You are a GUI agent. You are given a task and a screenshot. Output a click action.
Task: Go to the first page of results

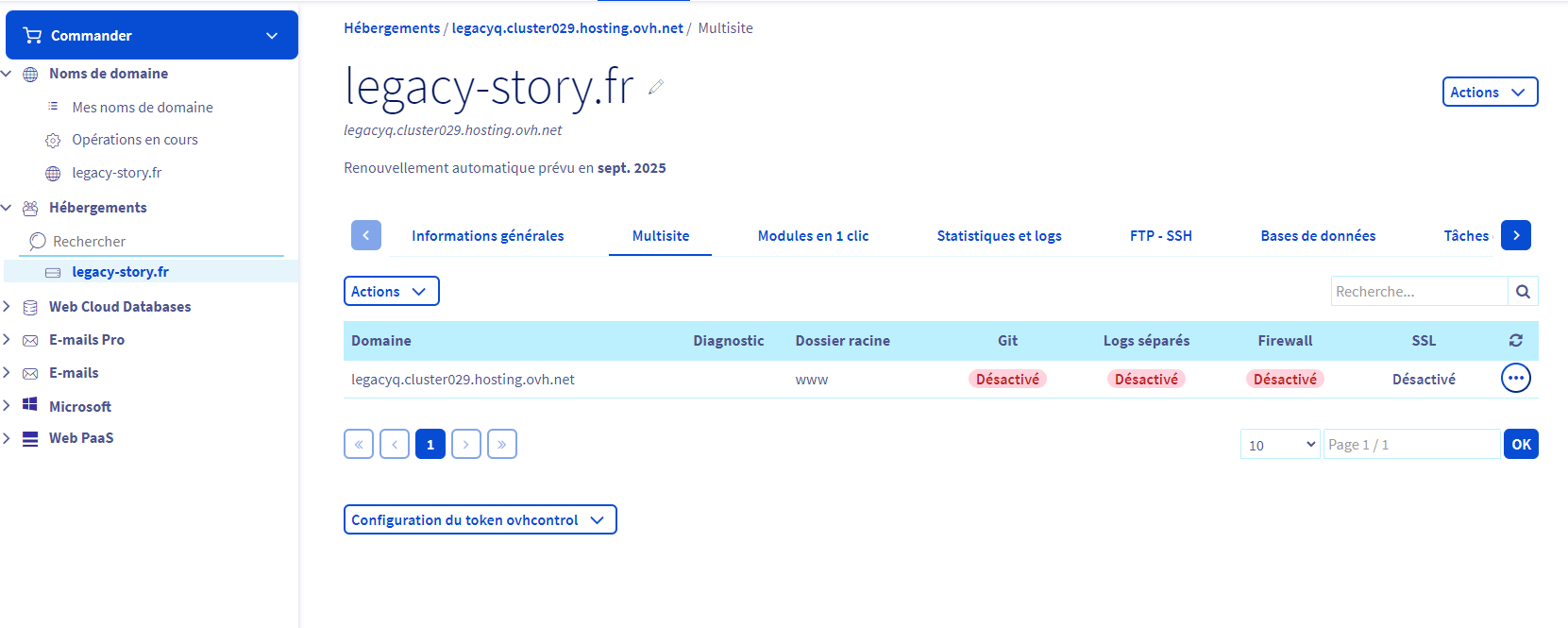click(359, 444)
